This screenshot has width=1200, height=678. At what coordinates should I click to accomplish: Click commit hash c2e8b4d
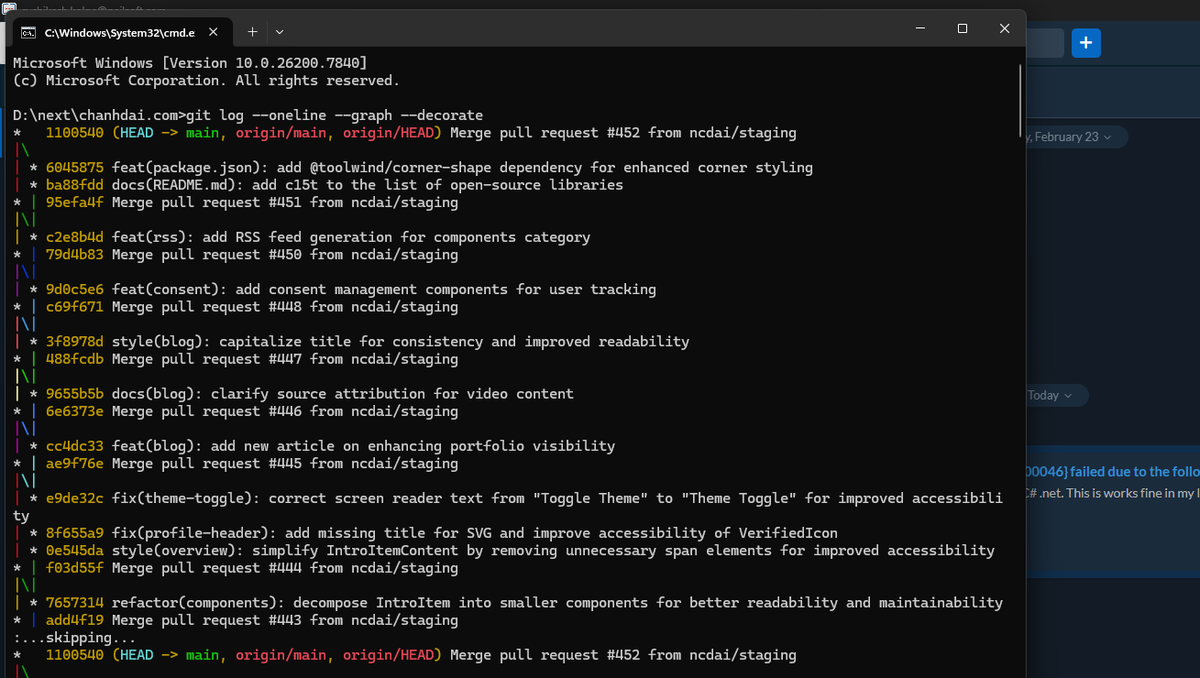click(x=74, y=237)
